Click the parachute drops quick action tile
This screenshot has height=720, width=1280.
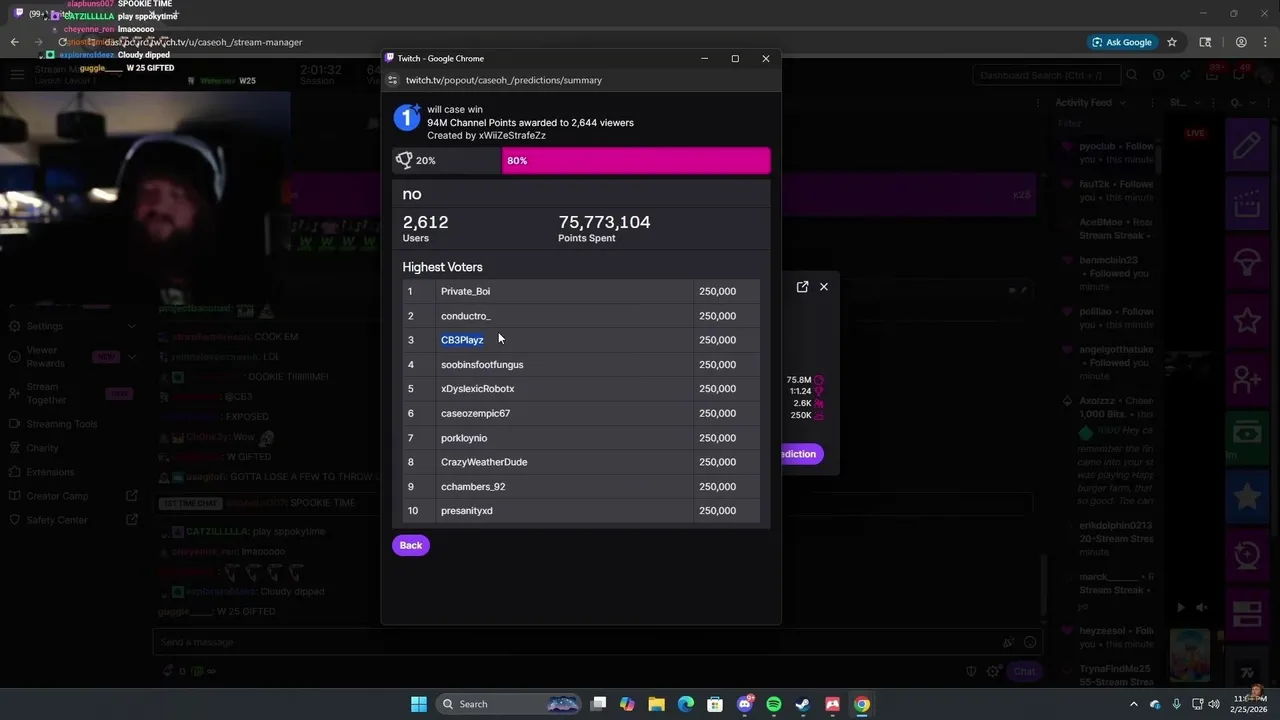(x=1247, y=263)
